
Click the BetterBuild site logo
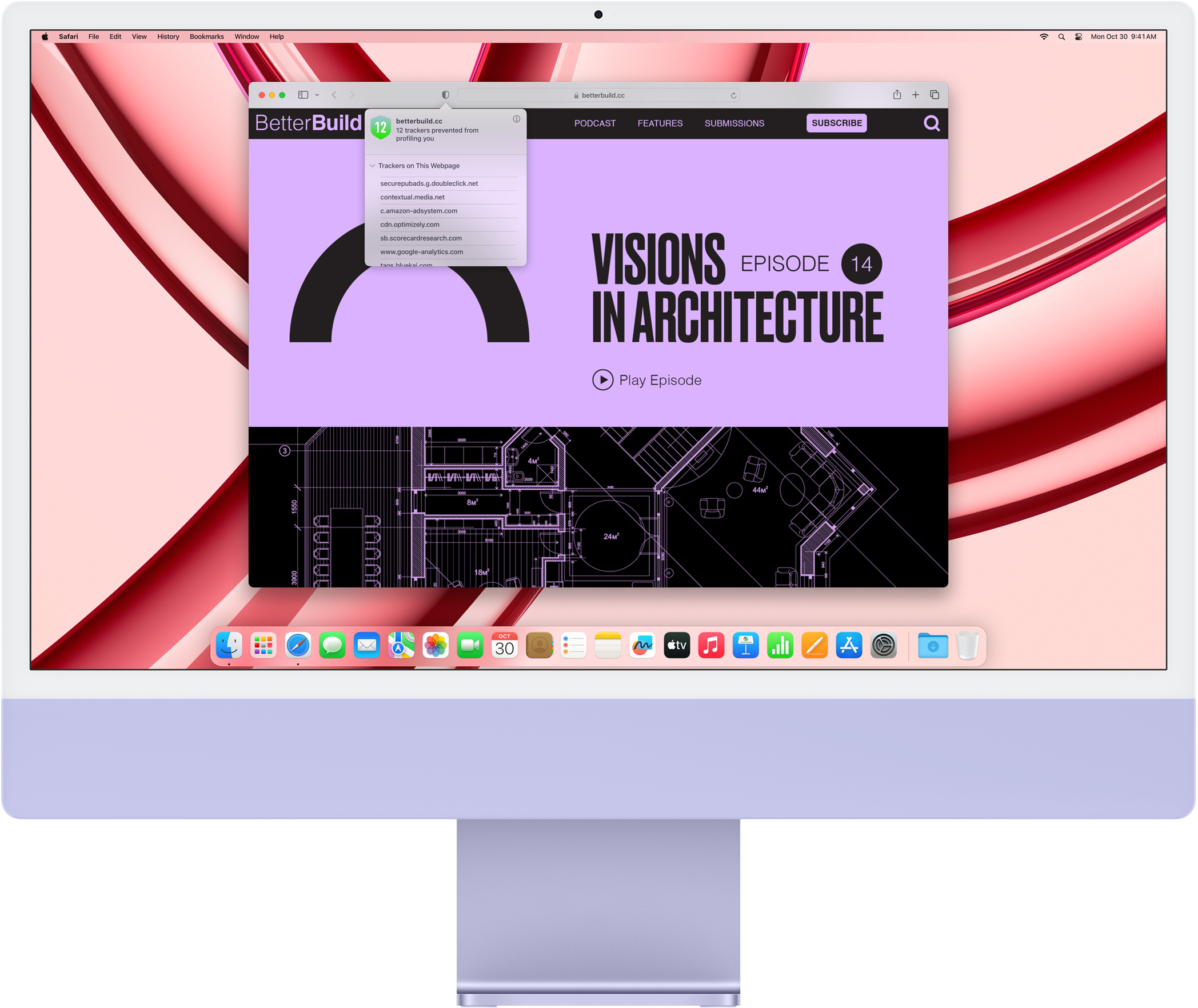point(309,123)
